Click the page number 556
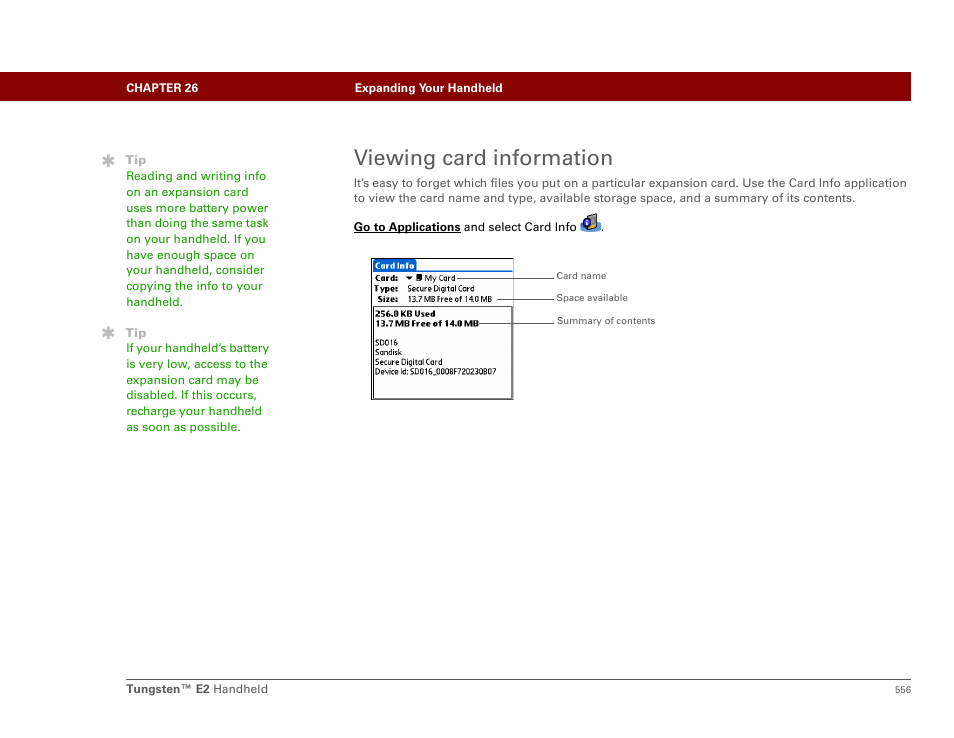Image resolution: width=954 pixels, height=738 pixels. (x=902, y=690)
